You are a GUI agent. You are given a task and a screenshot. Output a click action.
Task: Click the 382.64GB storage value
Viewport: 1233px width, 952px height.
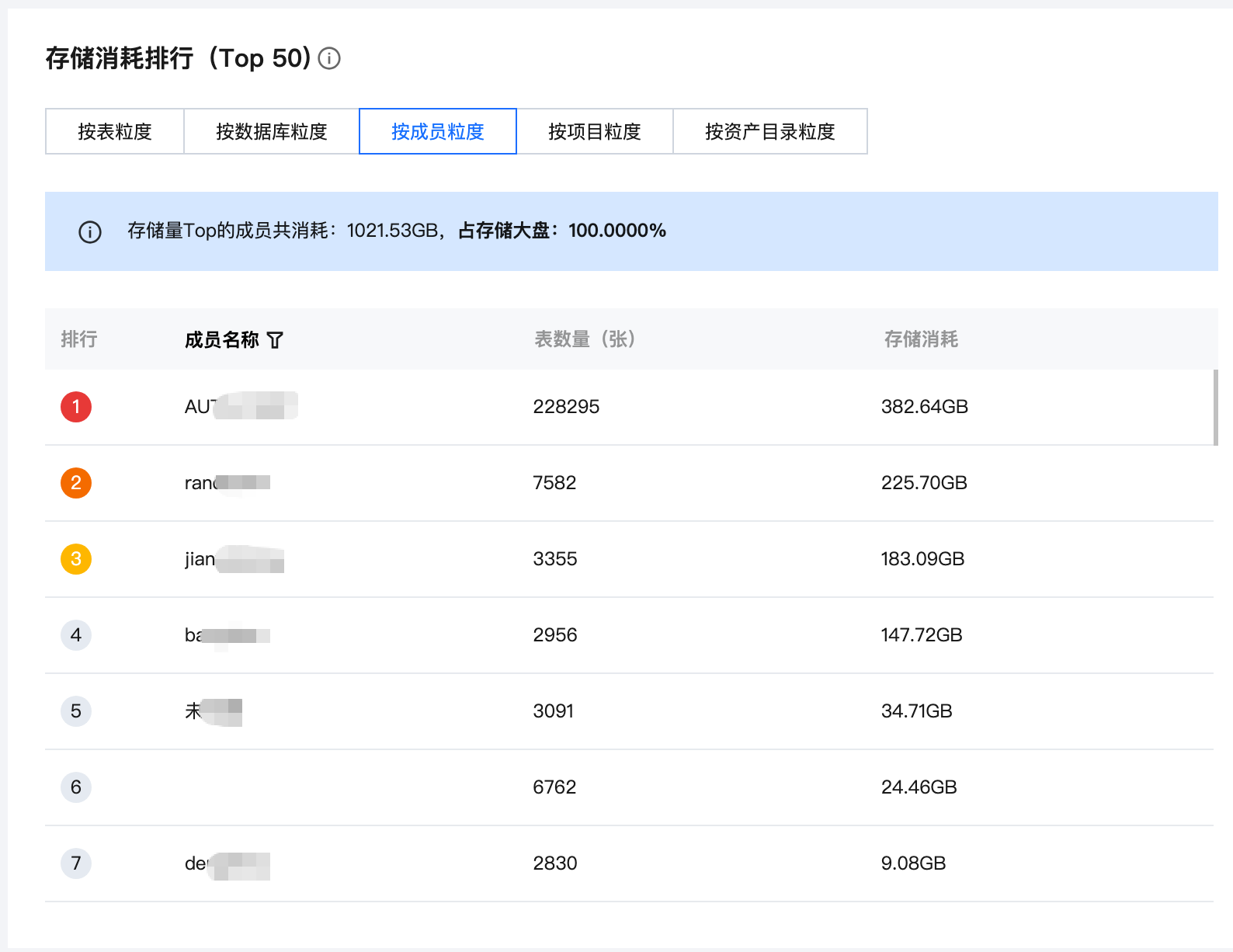click(x=924, y=407)
